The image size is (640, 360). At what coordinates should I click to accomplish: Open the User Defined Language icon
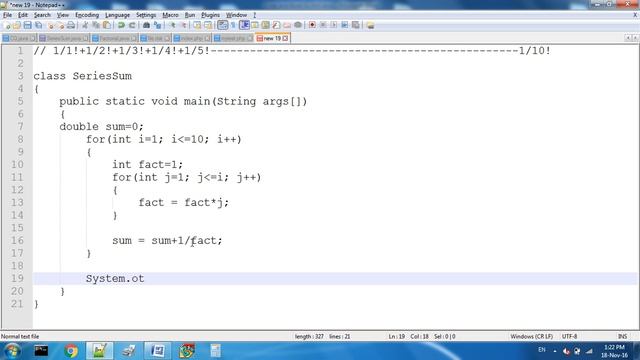(255, 25)
